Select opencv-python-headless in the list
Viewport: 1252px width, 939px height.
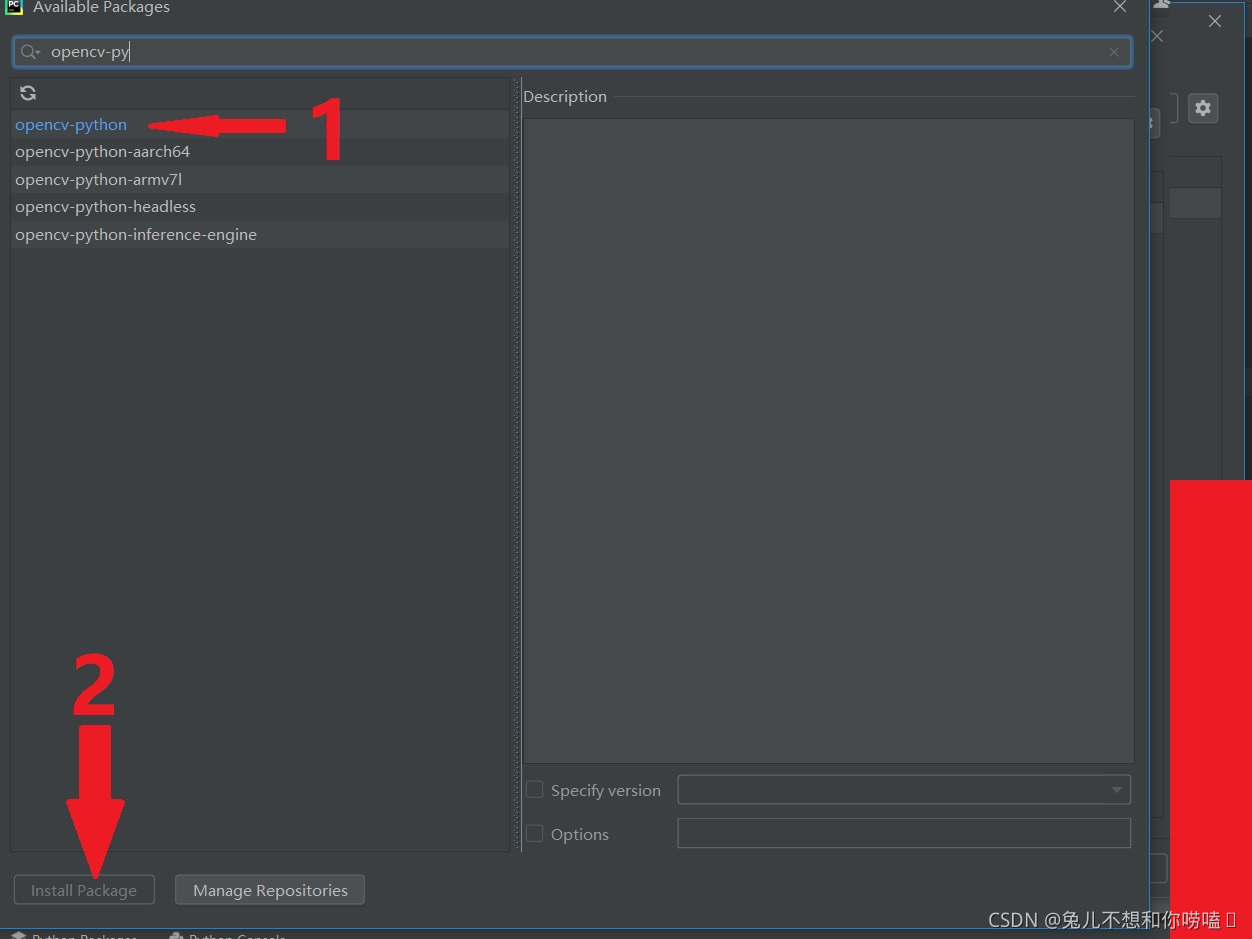coord(260,207)
